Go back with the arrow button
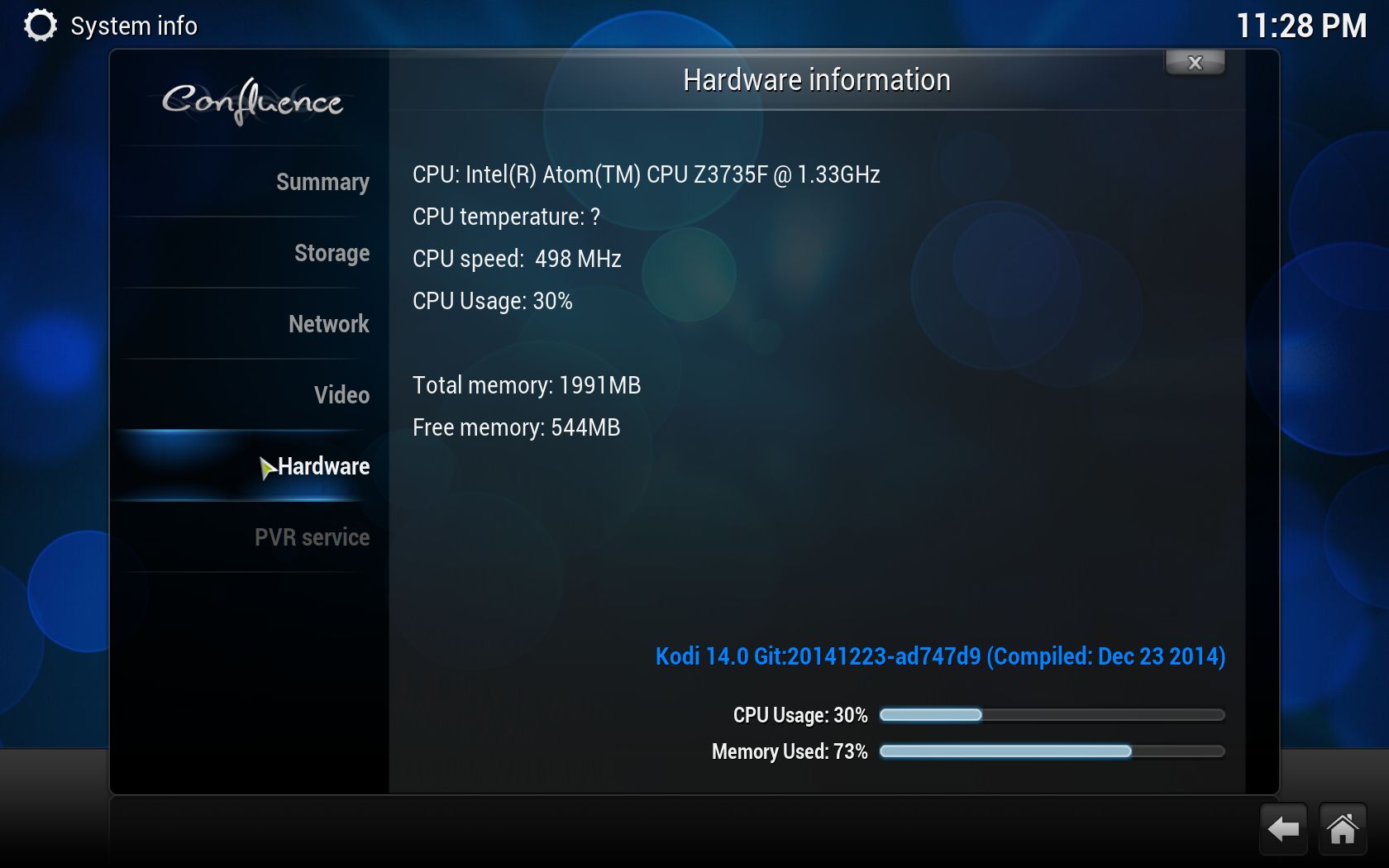Image resolution: width=1389 pixels, height=868 pixels. pos(1283,828)
